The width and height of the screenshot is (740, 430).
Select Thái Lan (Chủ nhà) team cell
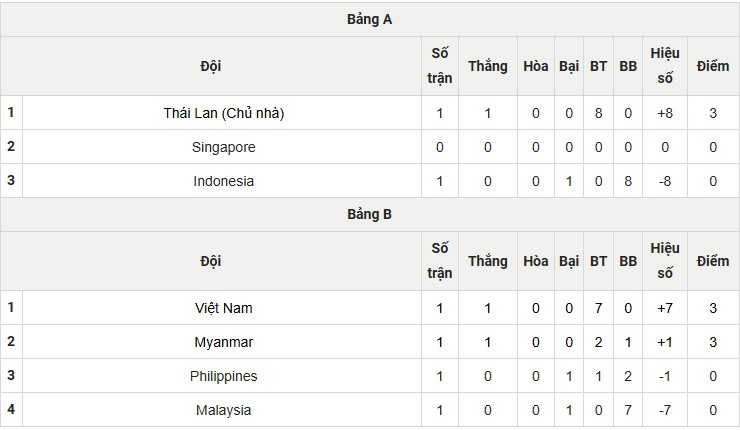click(x=224, y=113)
